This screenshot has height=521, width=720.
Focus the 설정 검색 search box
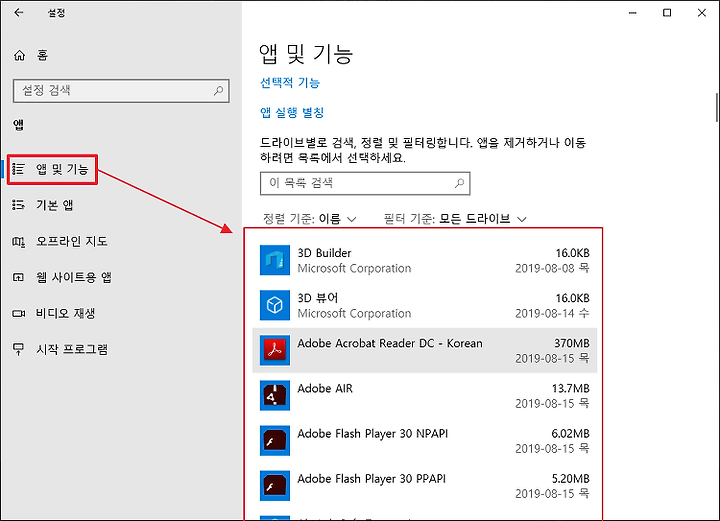pyautogui.click(x=121, y=90)
